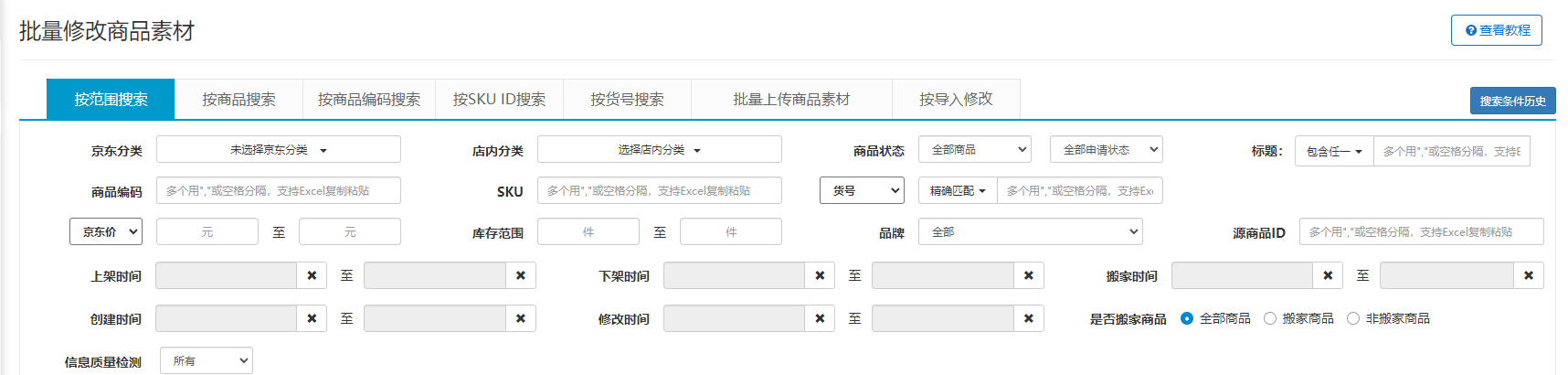This screenshot has width=1568, height=375.
Task: Open 搜索条件历史 search history
Action: 1512,101
